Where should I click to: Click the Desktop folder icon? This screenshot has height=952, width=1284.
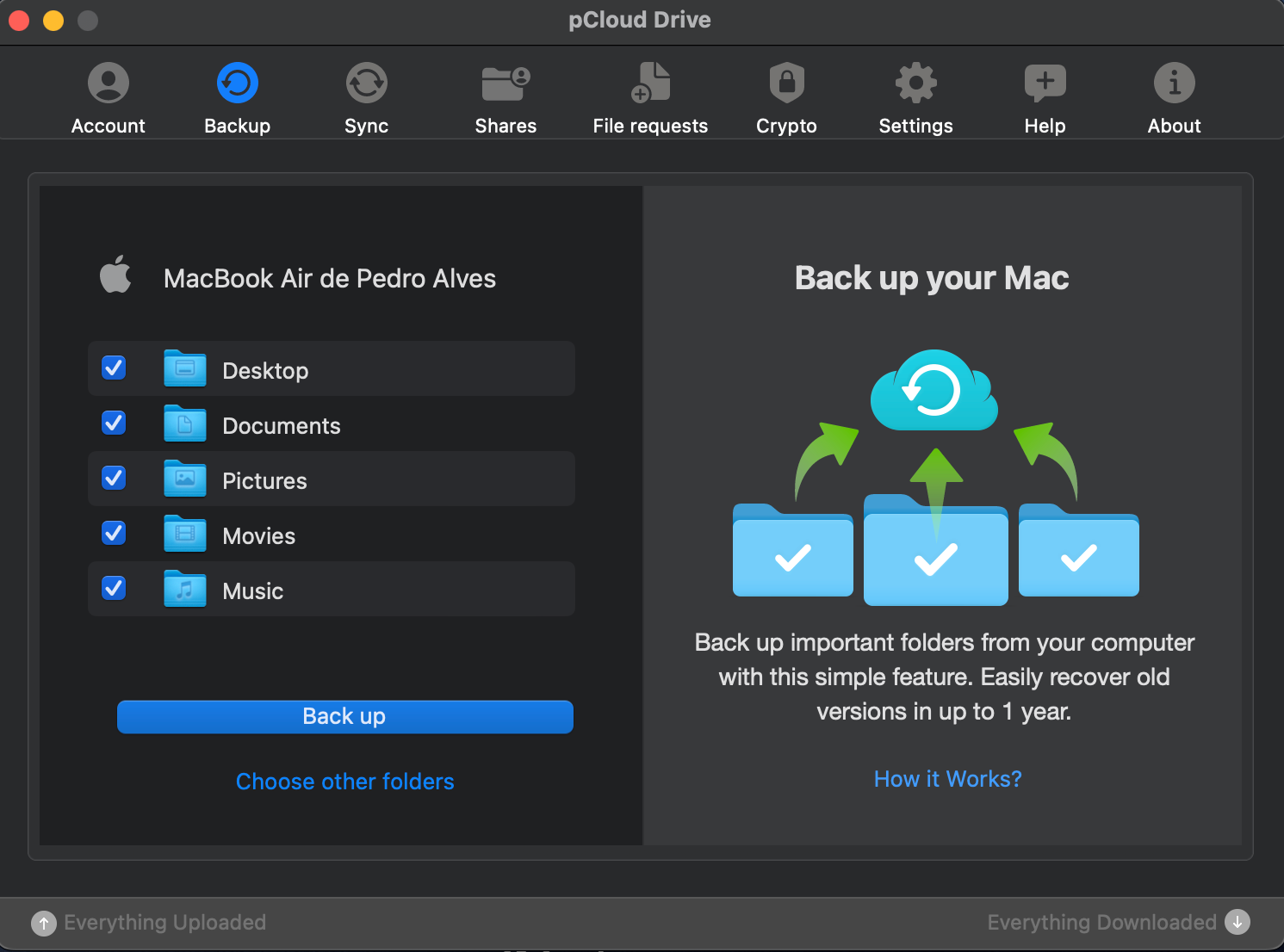click(x=185, y=368)
